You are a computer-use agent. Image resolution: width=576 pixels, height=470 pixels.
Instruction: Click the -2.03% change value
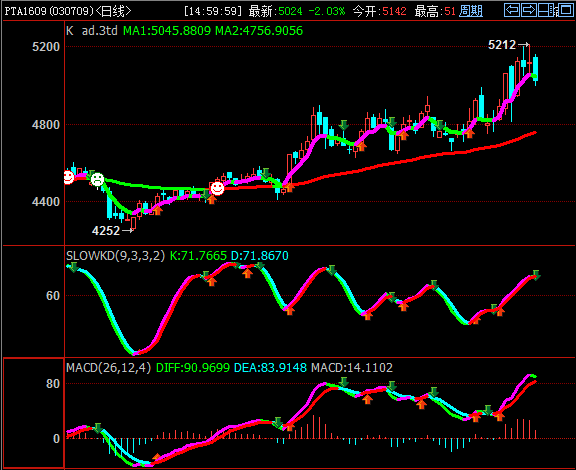click(x=327, y=11)
